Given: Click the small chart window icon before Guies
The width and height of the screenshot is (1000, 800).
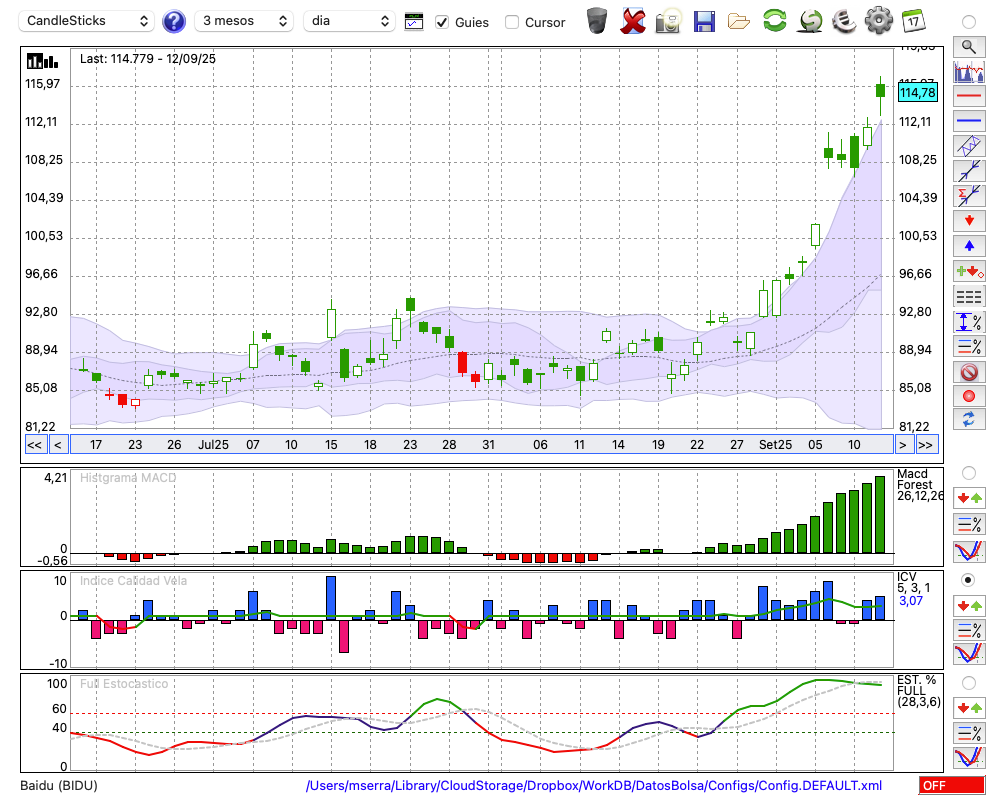Looking at the screenshot, I should pos(414,22).
